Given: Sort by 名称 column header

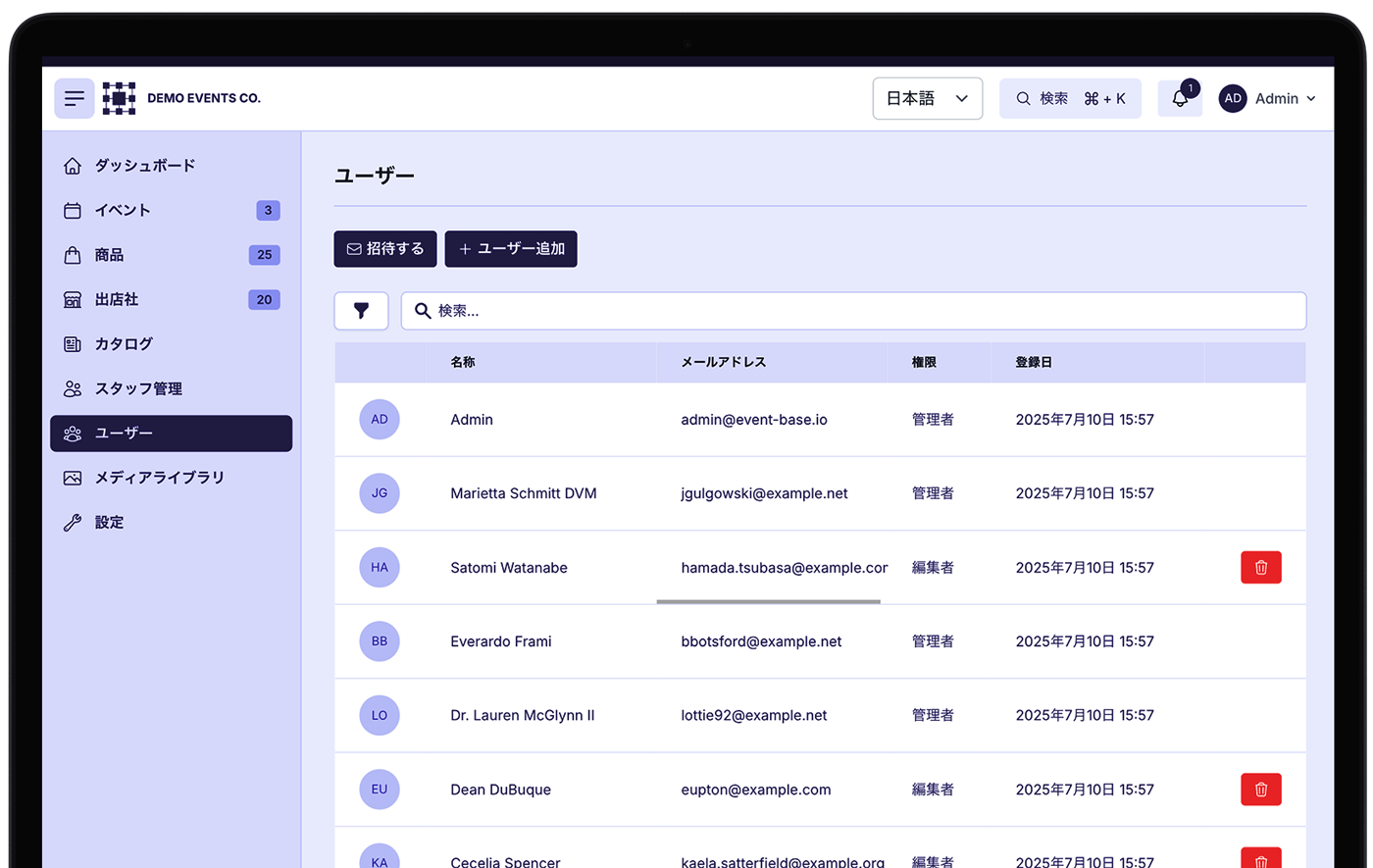Looking at the screenshot, I should click(x=463, y=362).
